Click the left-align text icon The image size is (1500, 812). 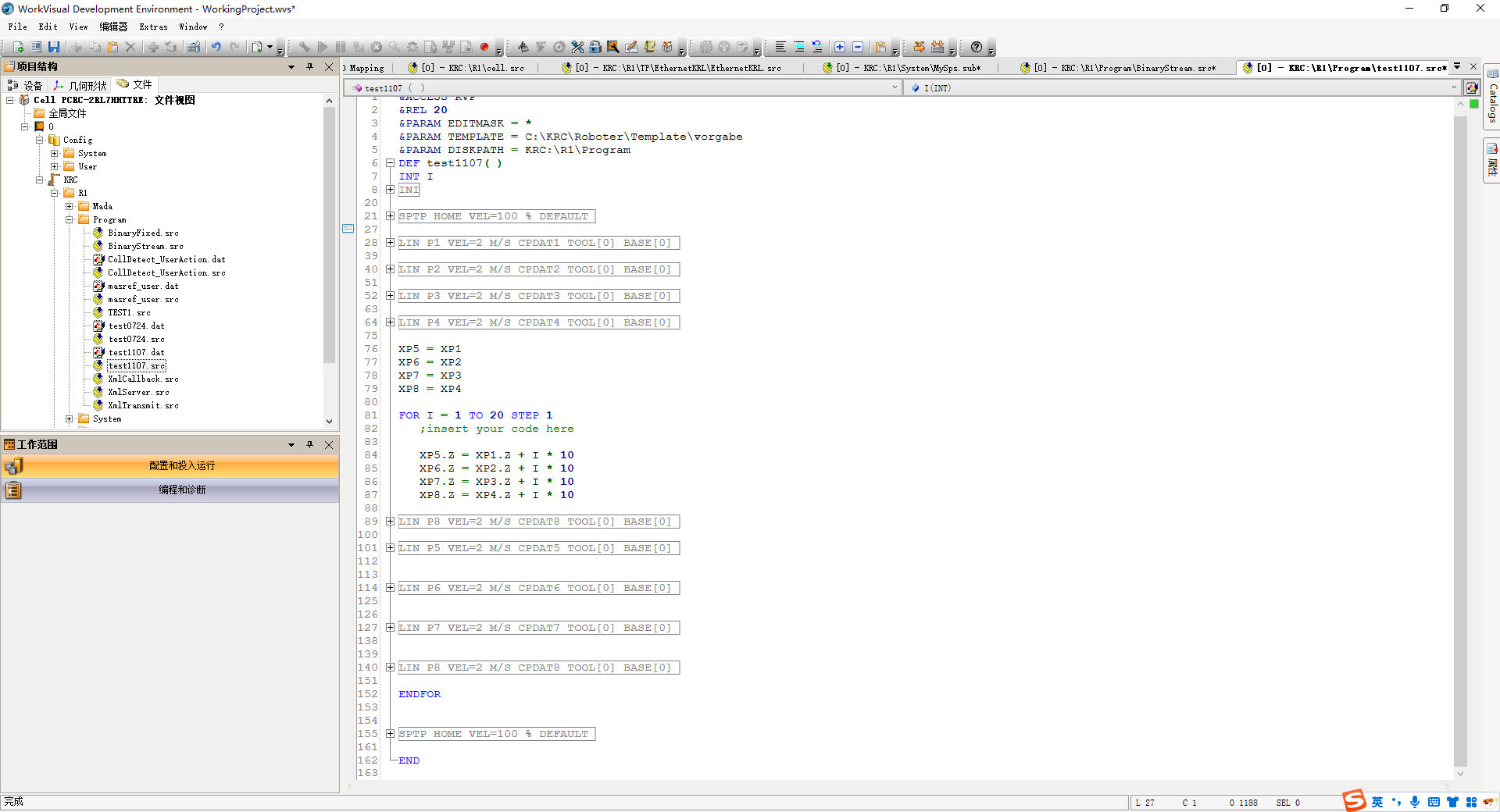(x=780, y=47)
